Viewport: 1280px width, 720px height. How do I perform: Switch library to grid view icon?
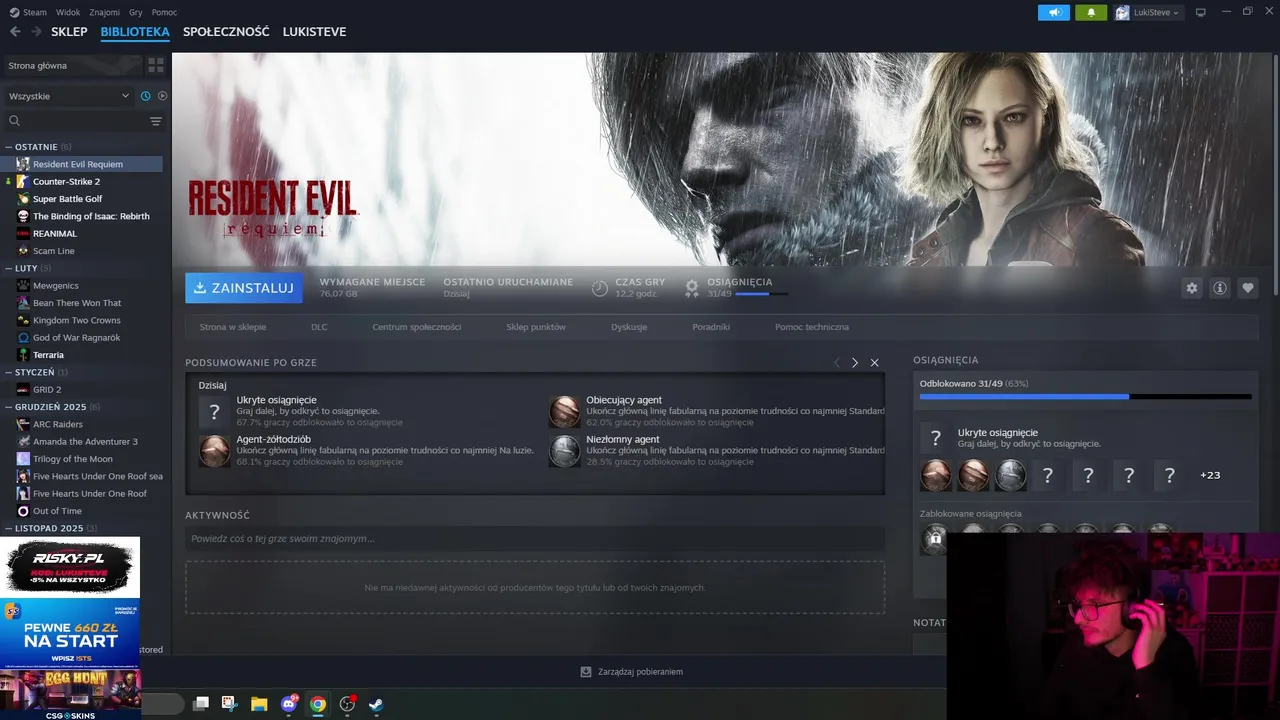(156, 65)
